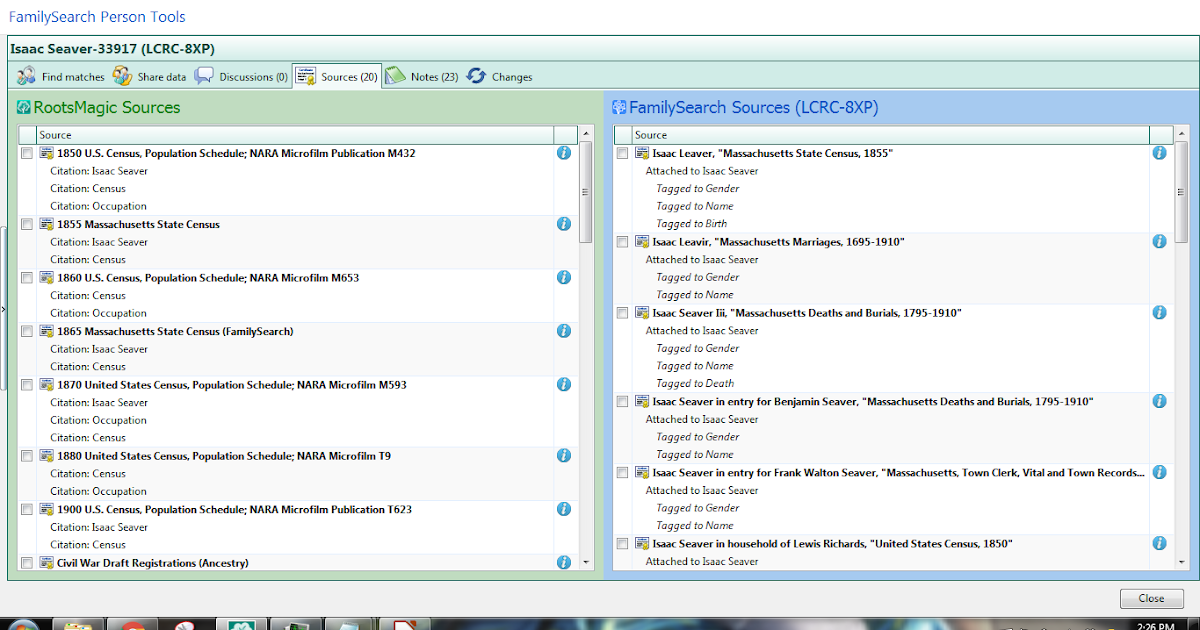
Task: Check the 1860 U.S. Census source checkbox
Action: pos(26,278)
